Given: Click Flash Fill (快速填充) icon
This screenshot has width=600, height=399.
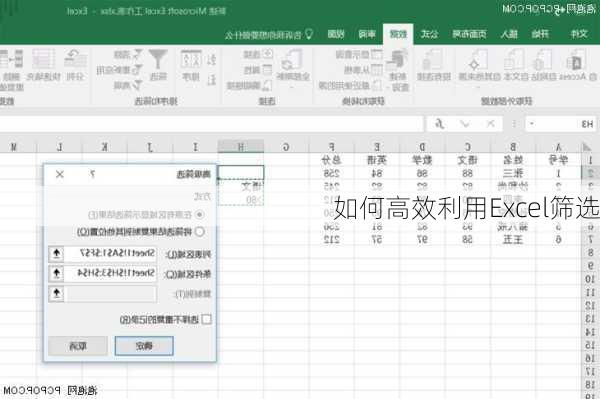Looking at the screenshot, I should (x=43, y=65).
